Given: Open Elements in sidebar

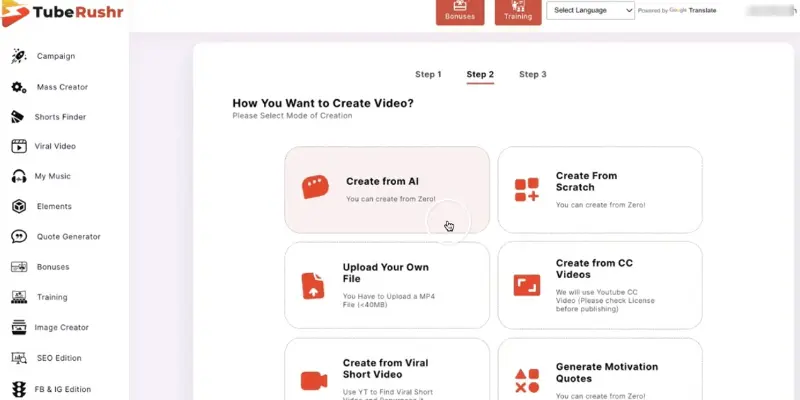Looking at the screenshot, I should tap(54, 207).
